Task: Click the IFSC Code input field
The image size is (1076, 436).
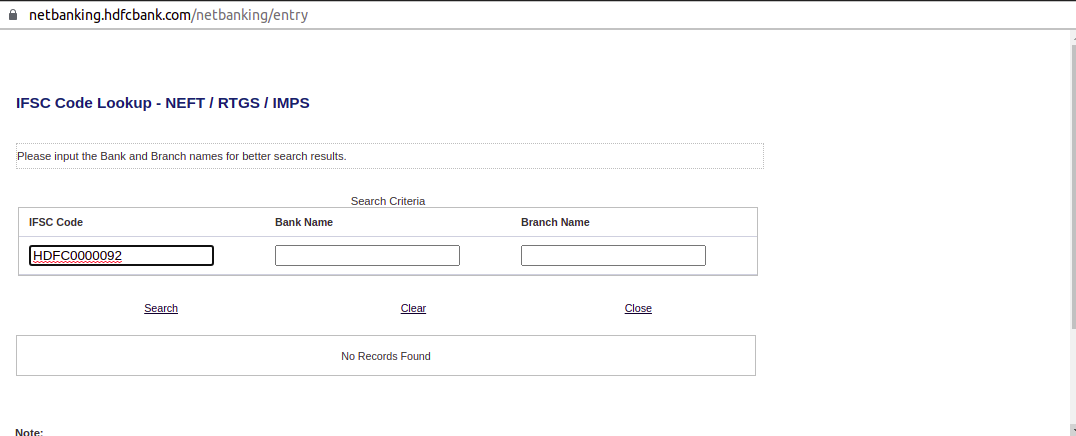Action: 121,255
